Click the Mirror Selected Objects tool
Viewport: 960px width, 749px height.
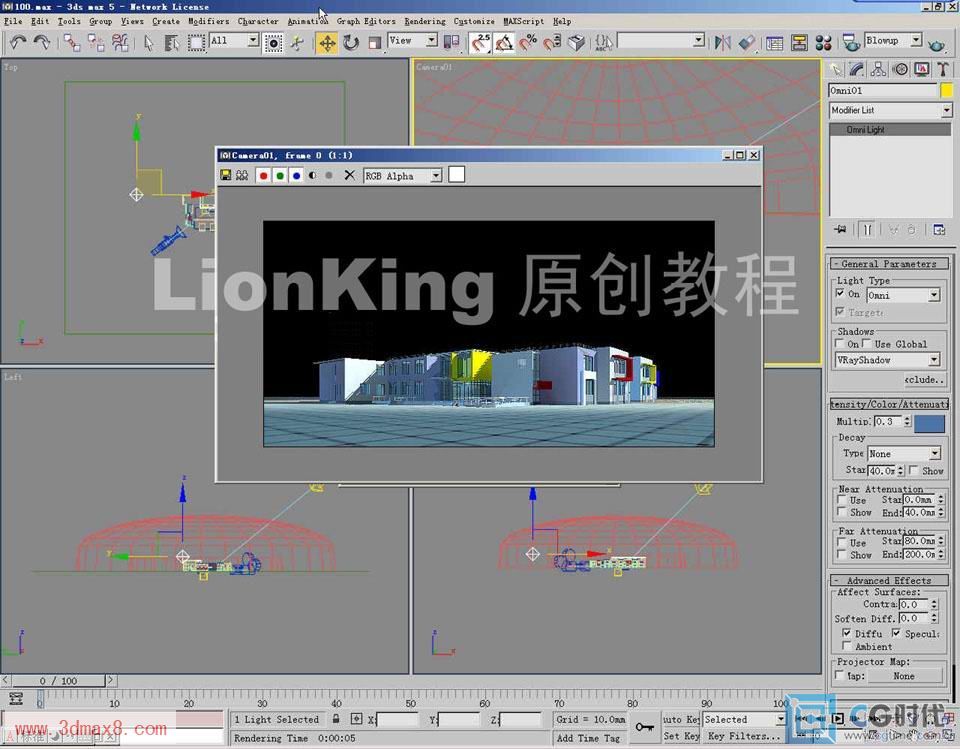pyautogui.click(x=722, y=43)
